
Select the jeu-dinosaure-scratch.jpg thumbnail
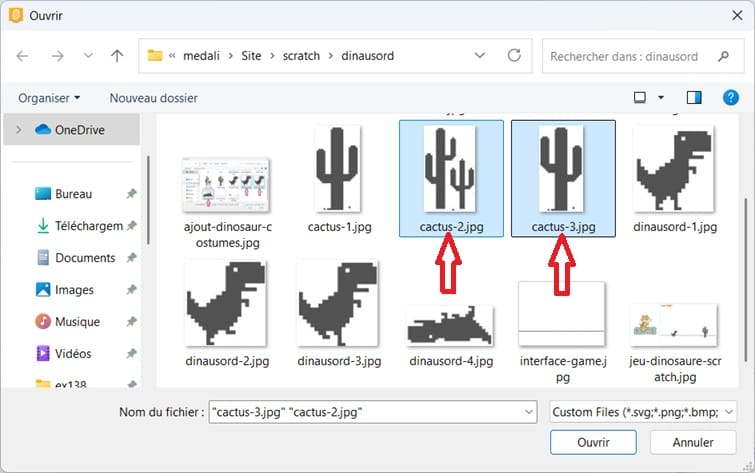coord(674,325)
